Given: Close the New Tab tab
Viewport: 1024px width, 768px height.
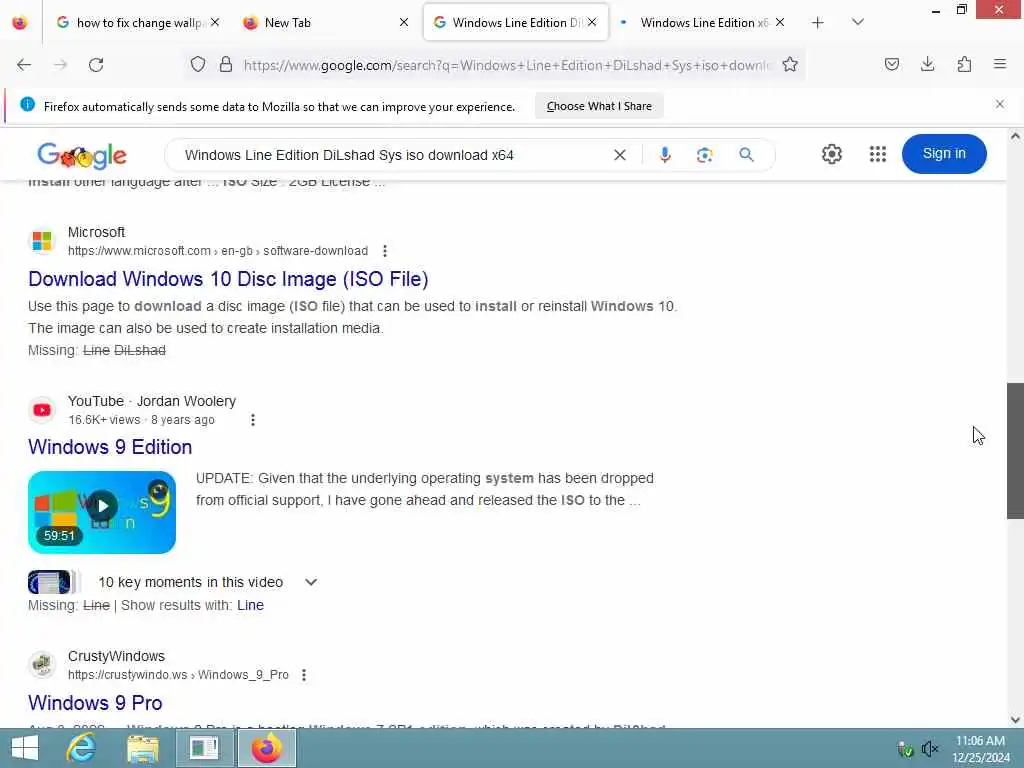Looking at the screenshot, I should point(404,22).
